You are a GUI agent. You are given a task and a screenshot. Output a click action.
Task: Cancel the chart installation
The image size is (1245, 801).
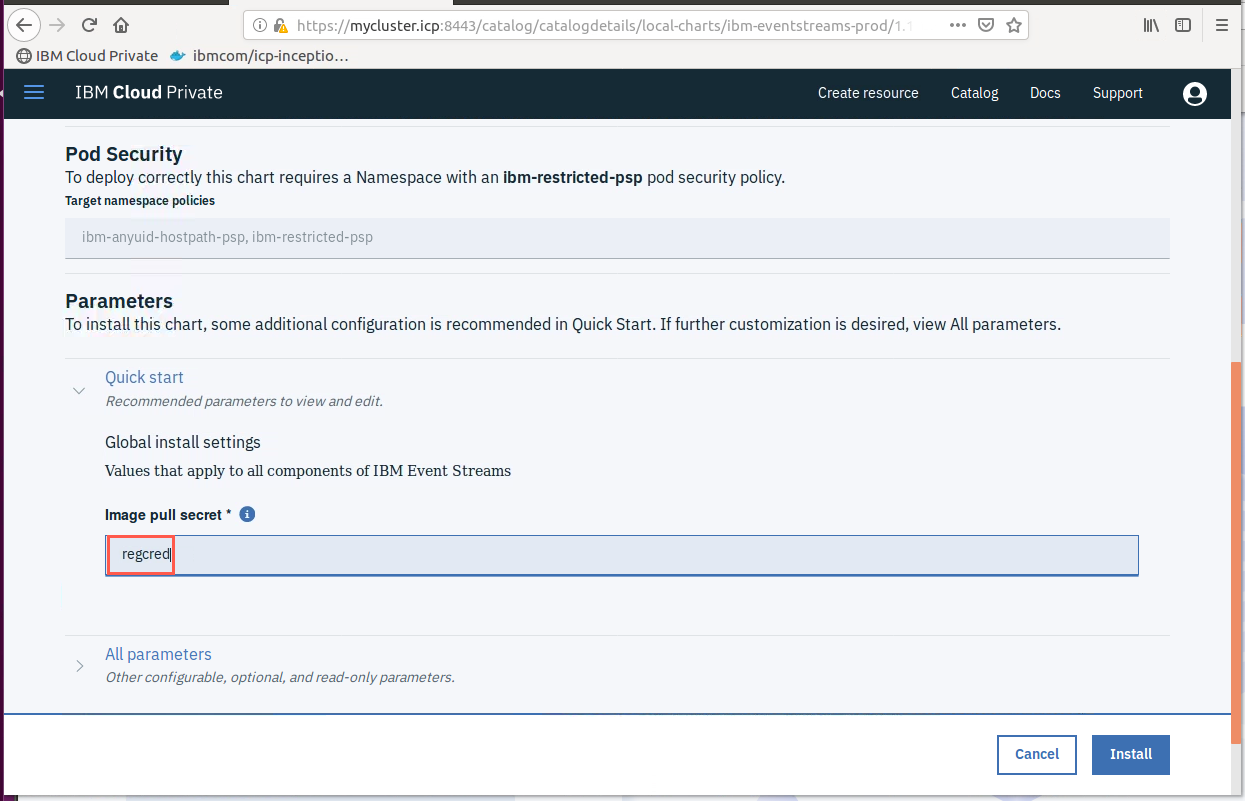pos(1036,754)
